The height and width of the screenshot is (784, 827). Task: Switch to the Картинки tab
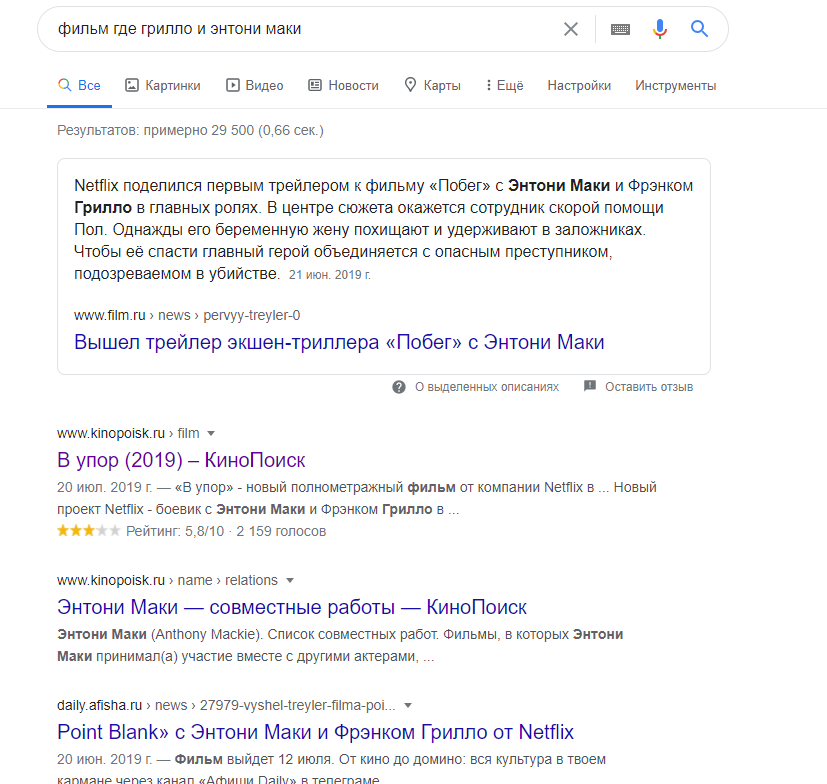162,85
